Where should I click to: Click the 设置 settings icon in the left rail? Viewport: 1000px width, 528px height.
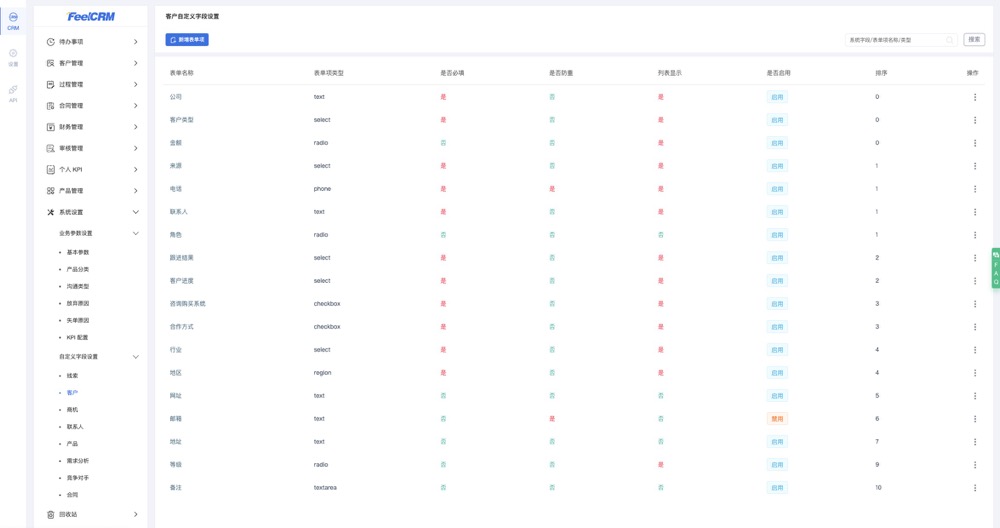tap(13, 57)
